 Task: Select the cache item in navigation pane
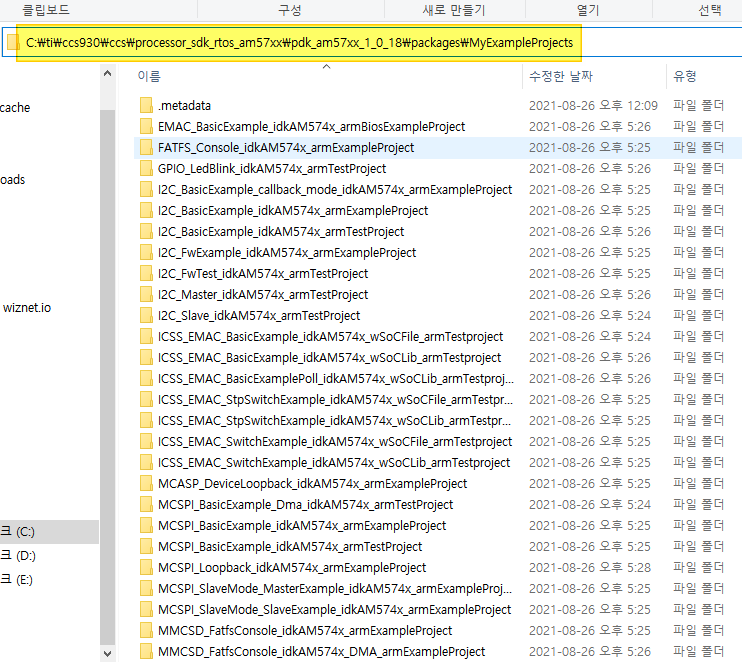(x=15, y=108)
